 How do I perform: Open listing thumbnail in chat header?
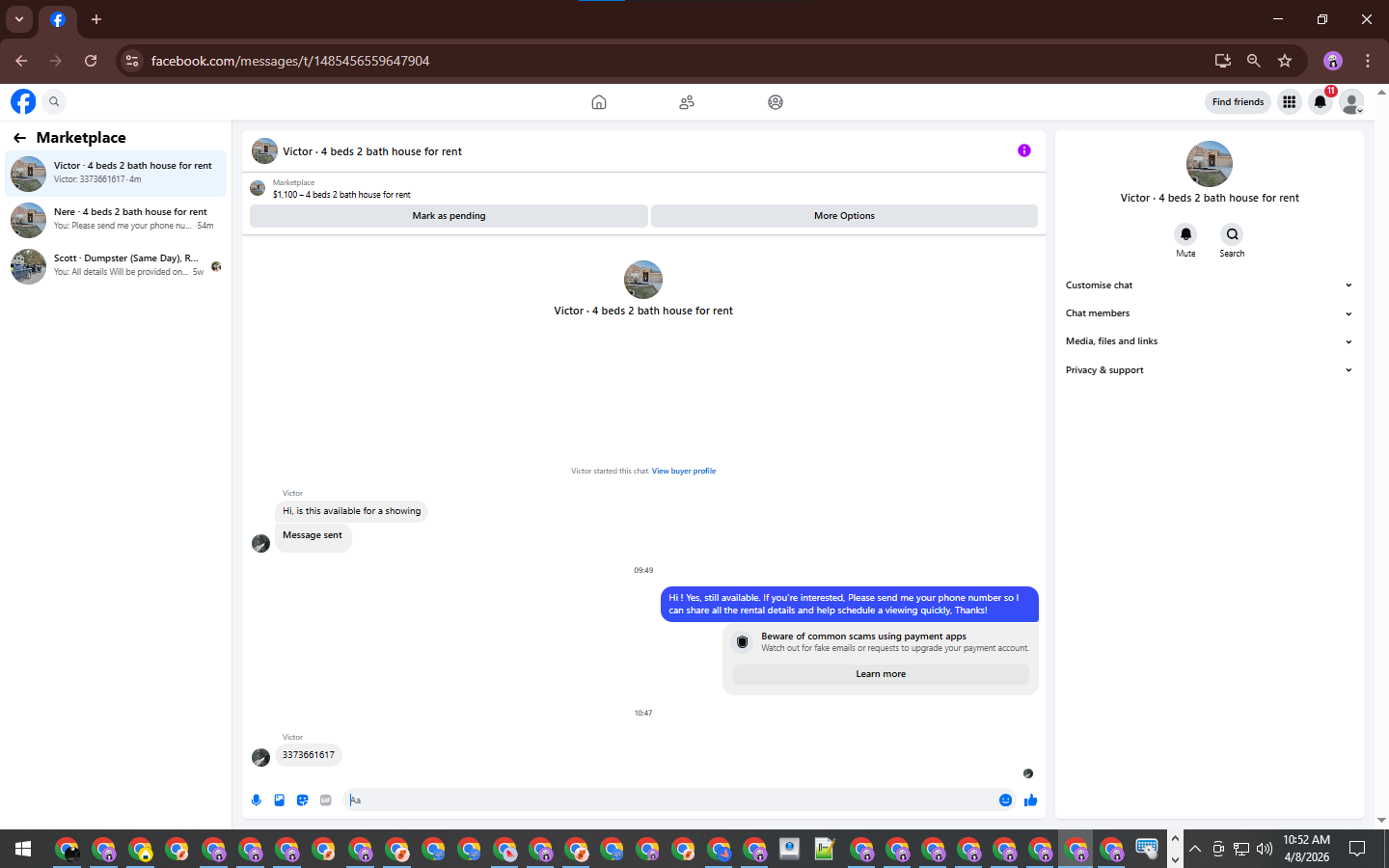tap(264, 151)
